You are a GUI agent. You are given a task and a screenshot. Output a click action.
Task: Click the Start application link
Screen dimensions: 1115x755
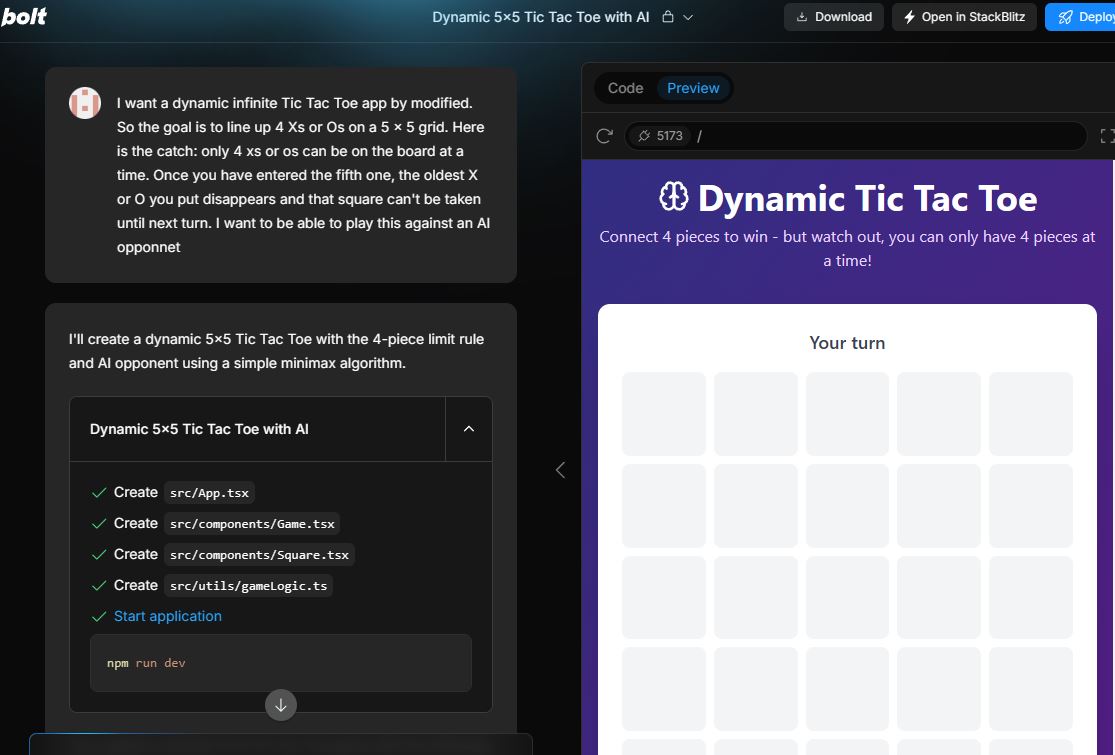pyautogui.click(x=168, y=616)
